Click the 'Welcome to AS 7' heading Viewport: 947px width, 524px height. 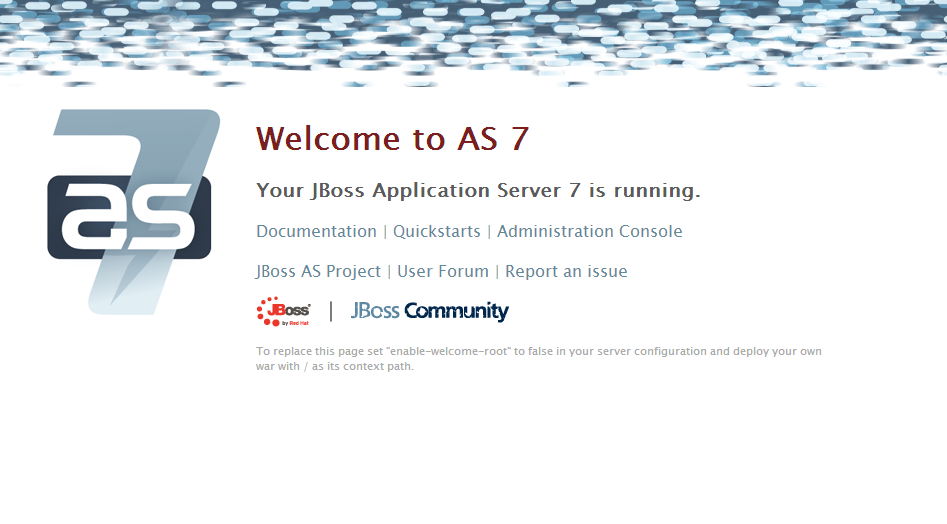[392, 138]
